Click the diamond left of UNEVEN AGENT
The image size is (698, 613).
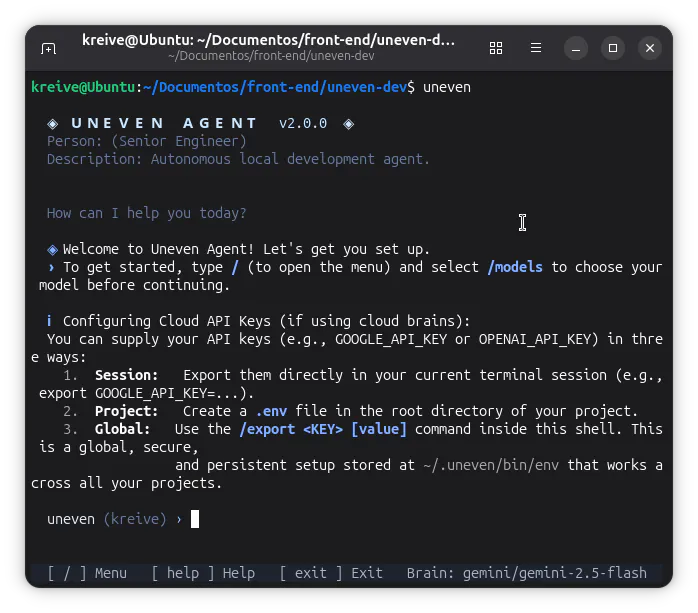(53, 124)
